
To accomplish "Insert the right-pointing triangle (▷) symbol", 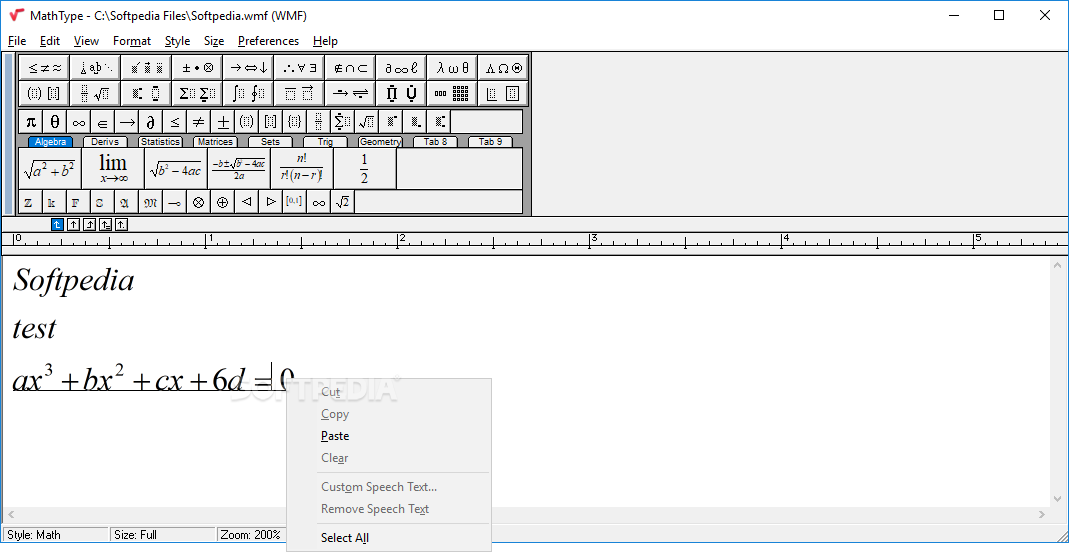I will point(271,202).
